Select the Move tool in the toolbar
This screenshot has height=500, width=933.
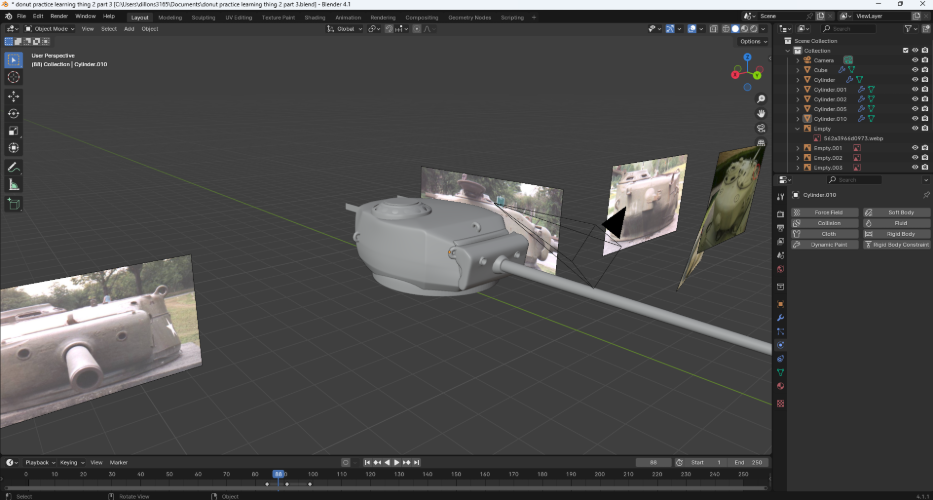(x=14, y=96)
